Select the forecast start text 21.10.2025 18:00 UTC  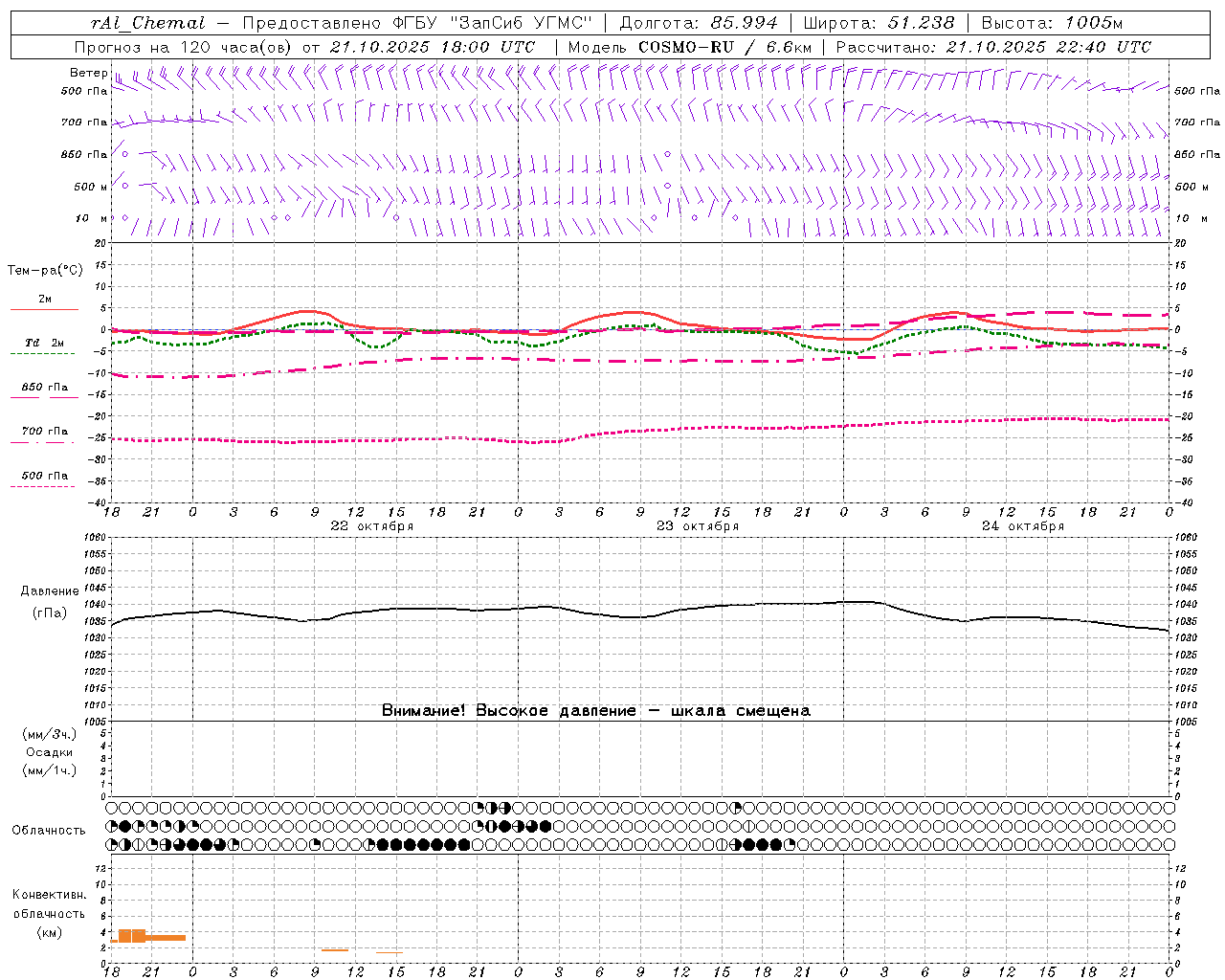[x=433, y=47]
